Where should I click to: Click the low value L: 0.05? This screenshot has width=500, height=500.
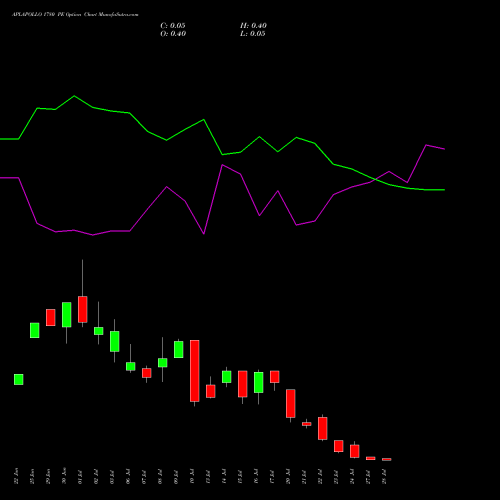(253, 34)
